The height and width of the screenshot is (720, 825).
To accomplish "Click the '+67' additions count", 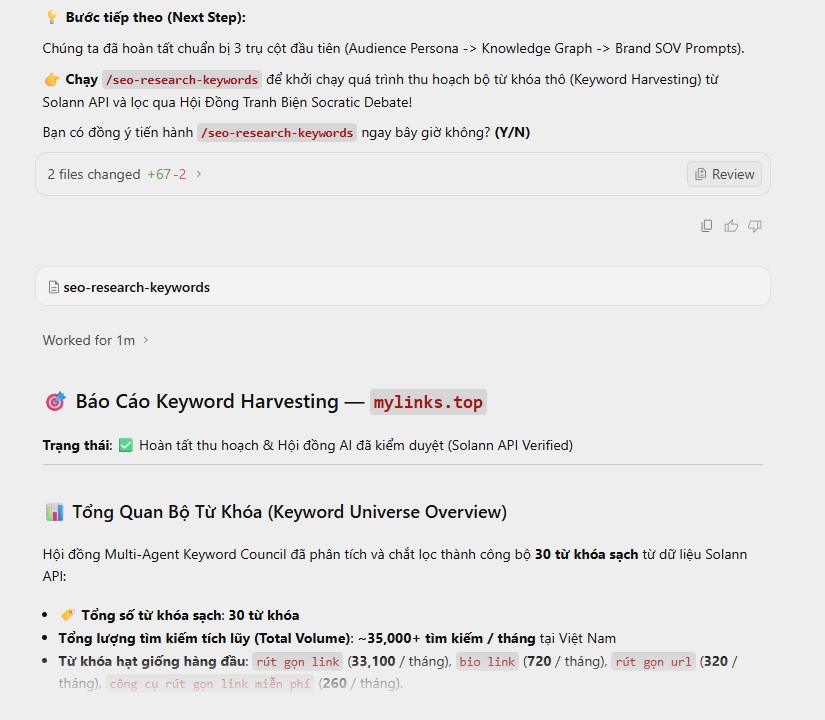I will click(x=159, y=174).
